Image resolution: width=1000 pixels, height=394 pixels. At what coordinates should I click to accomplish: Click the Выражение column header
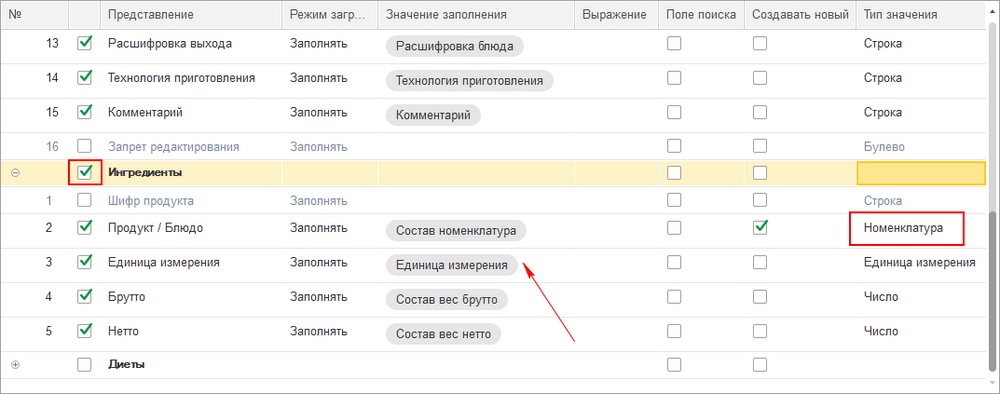[x=616, y=15]
